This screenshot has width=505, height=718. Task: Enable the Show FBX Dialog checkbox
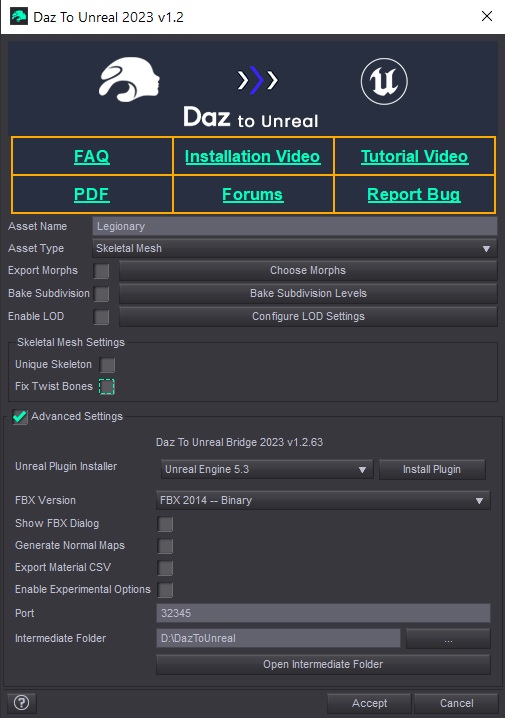click(165, 524)
